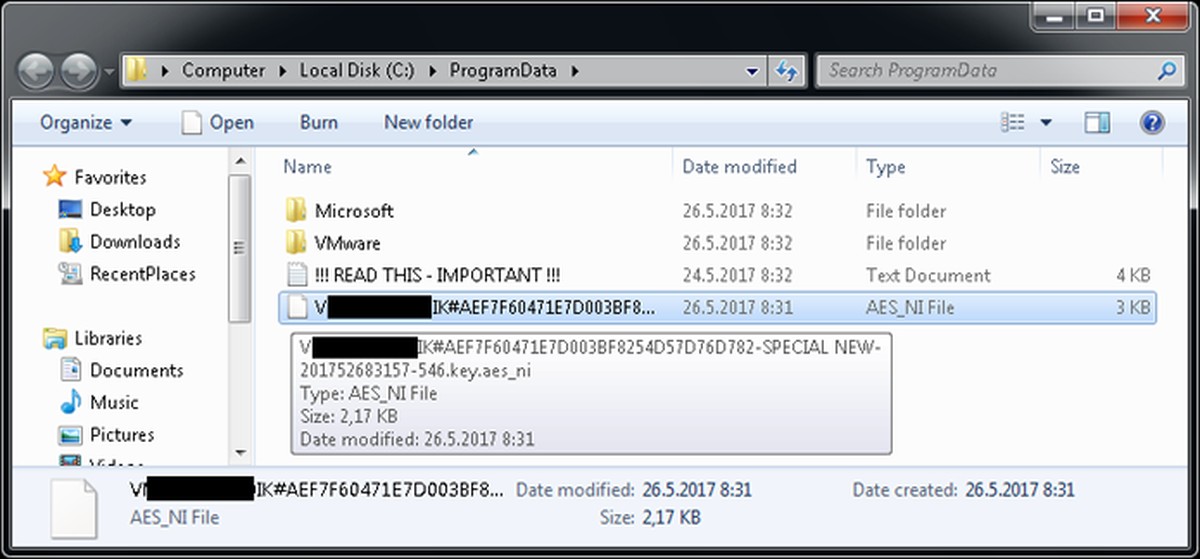The image size is (1200, 559).
Task: Select Desktop under Favorites
Action: coord(122,210)
